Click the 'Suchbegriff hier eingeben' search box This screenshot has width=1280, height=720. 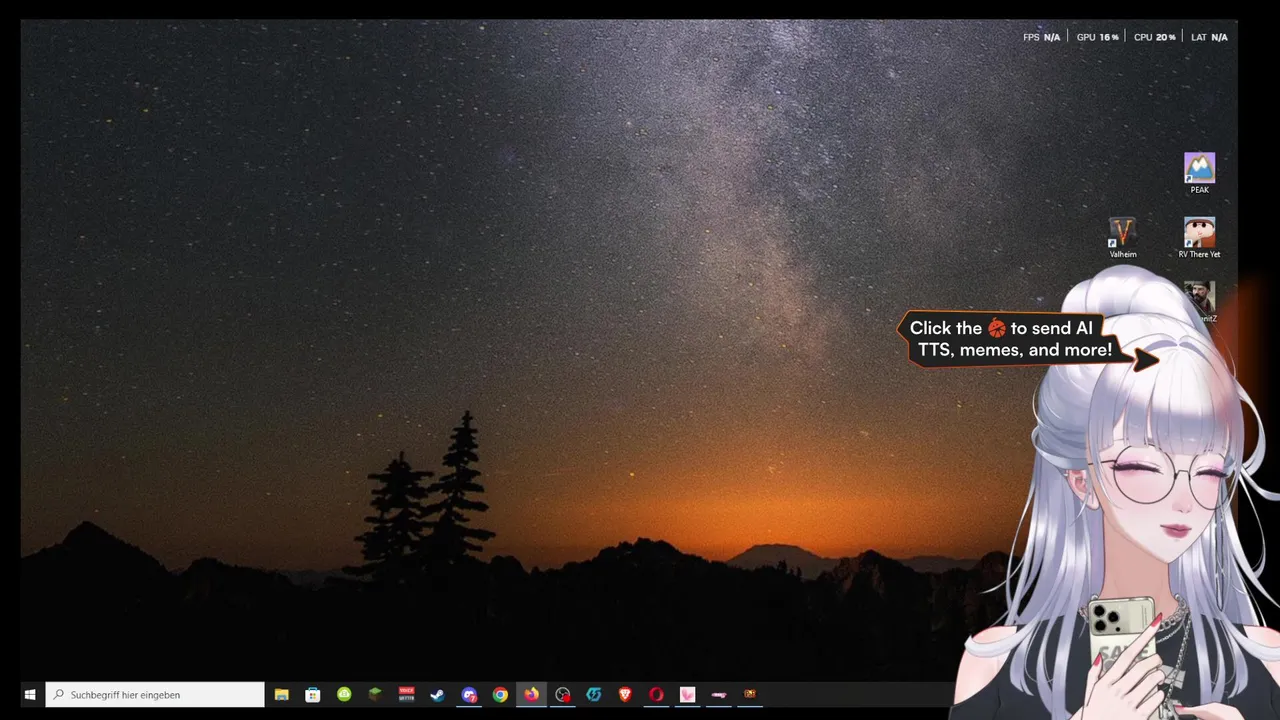pos(155,694)
